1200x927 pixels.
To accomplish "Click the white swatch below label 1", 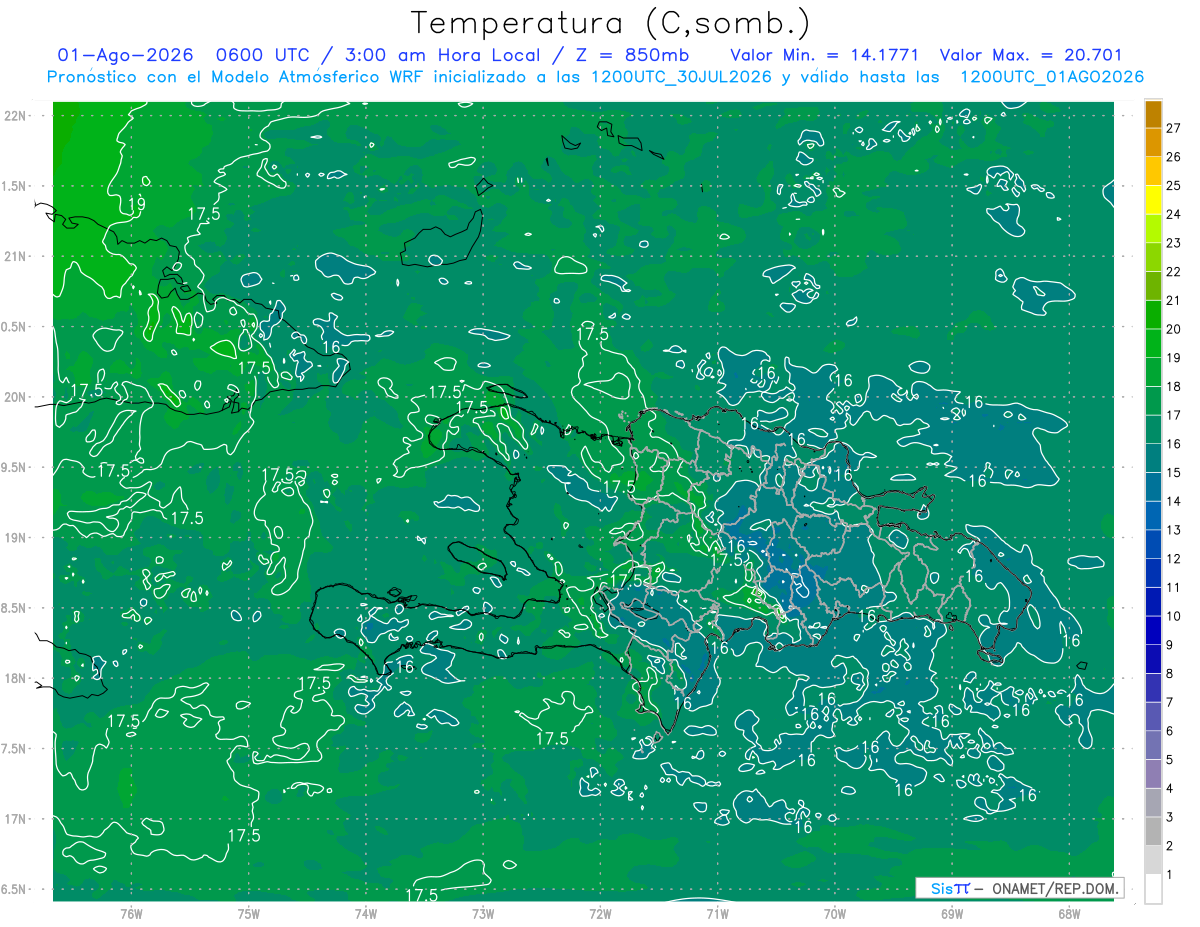I will tap(1153, 889).
